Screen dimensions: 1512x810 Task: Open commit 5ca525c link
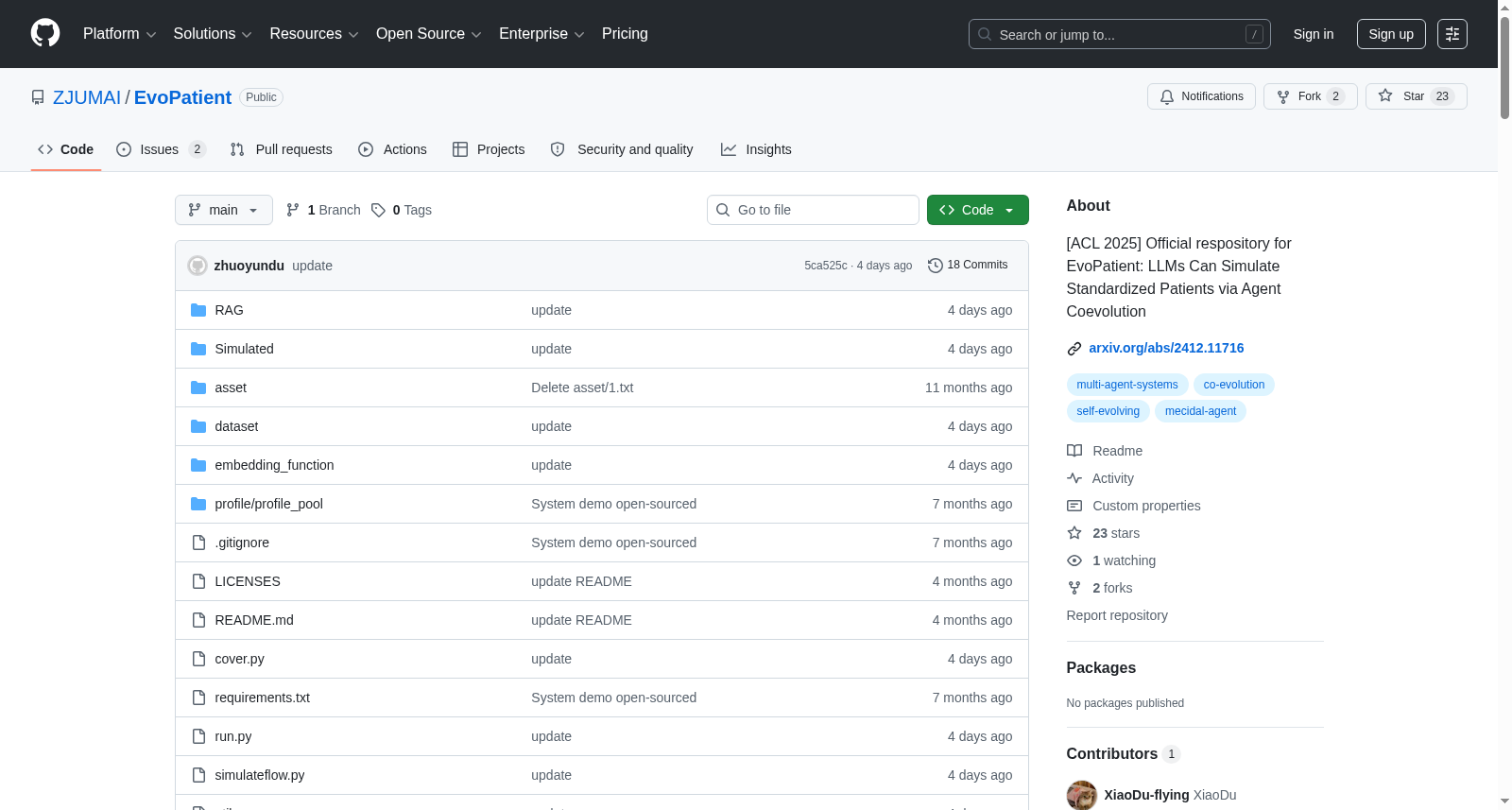(826, 266)
